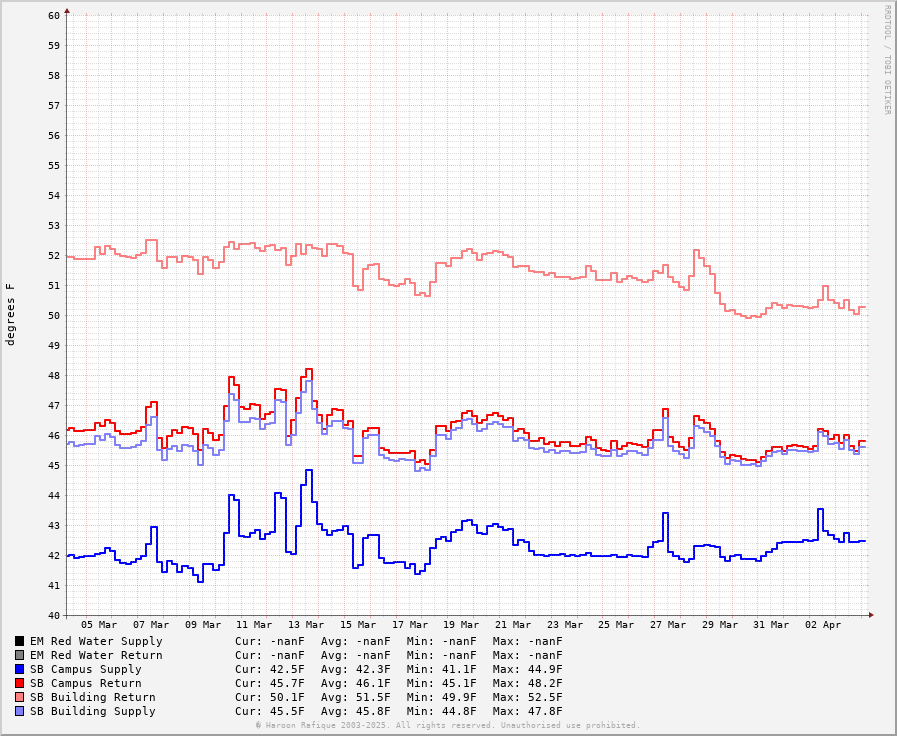
Task: Select the SB Campus Supply legend label
Action: (x=85, y=669)
